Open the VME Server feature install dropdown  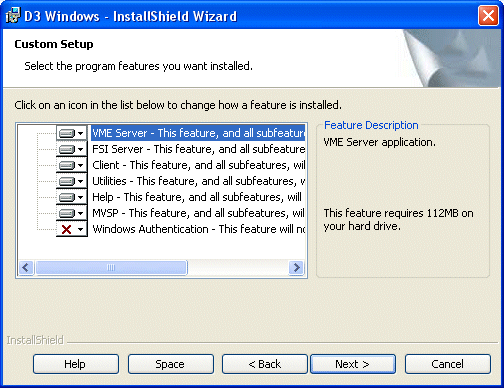(x=72, y=133)
